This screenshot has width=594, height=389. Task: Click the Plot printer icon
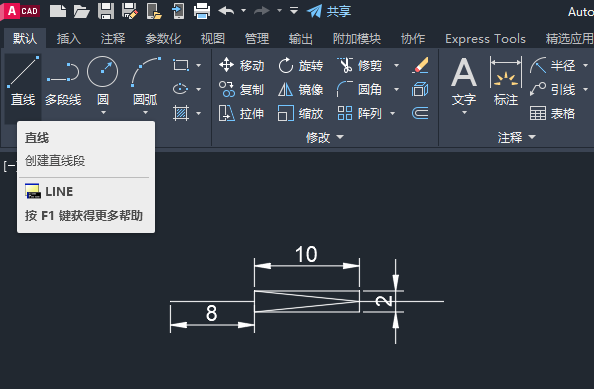tap(202, 11)
